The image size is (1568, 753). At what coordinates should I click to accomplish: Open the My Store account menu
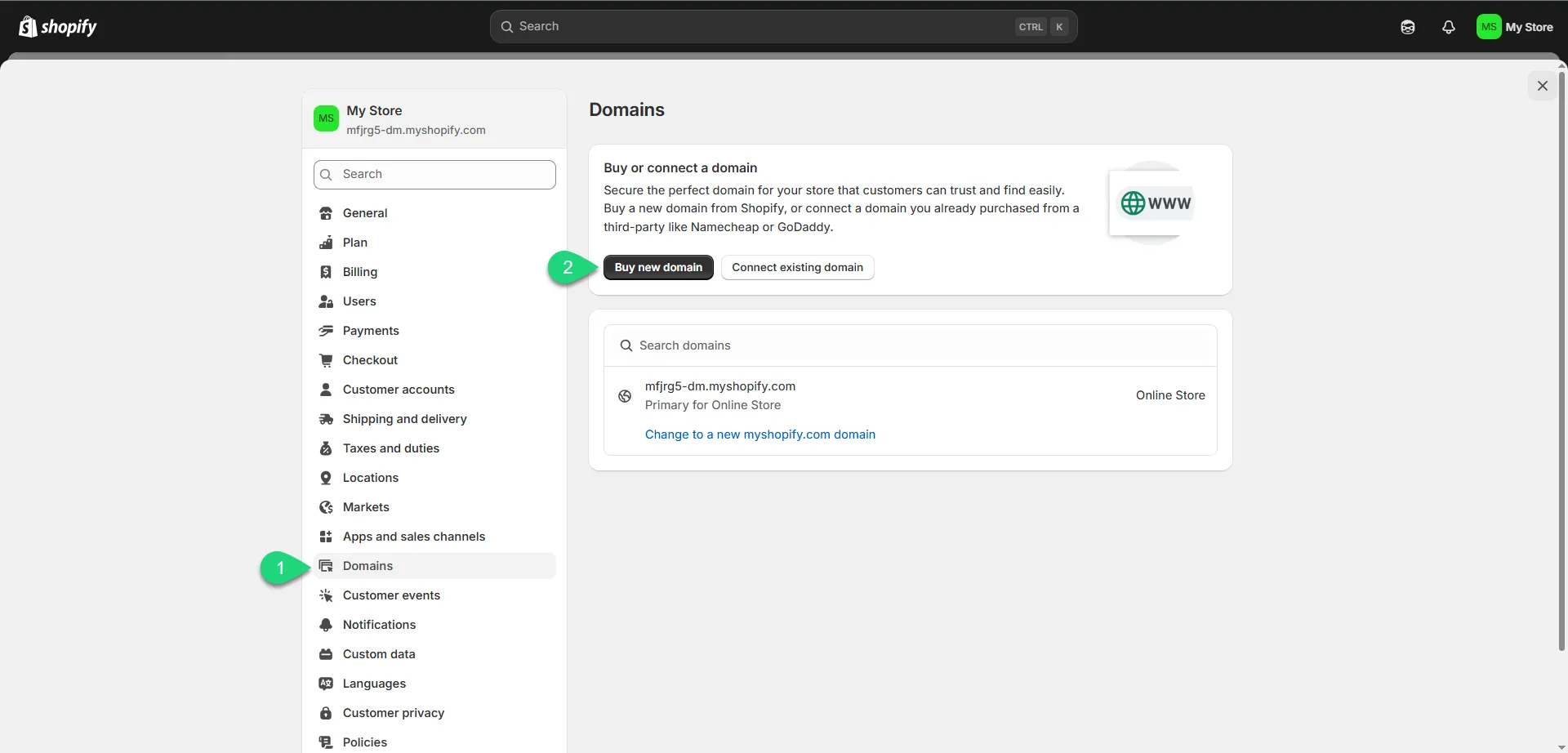[x=1515, y=27]
